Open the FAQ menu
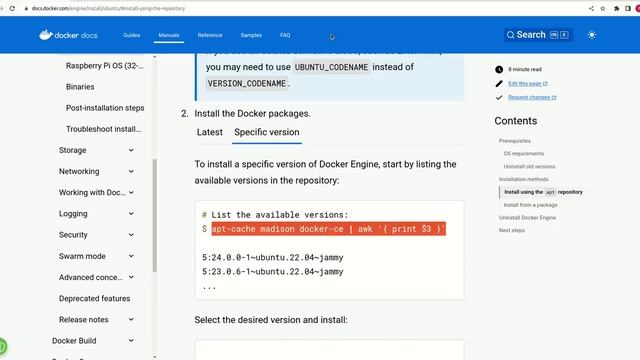 [285, 35]
